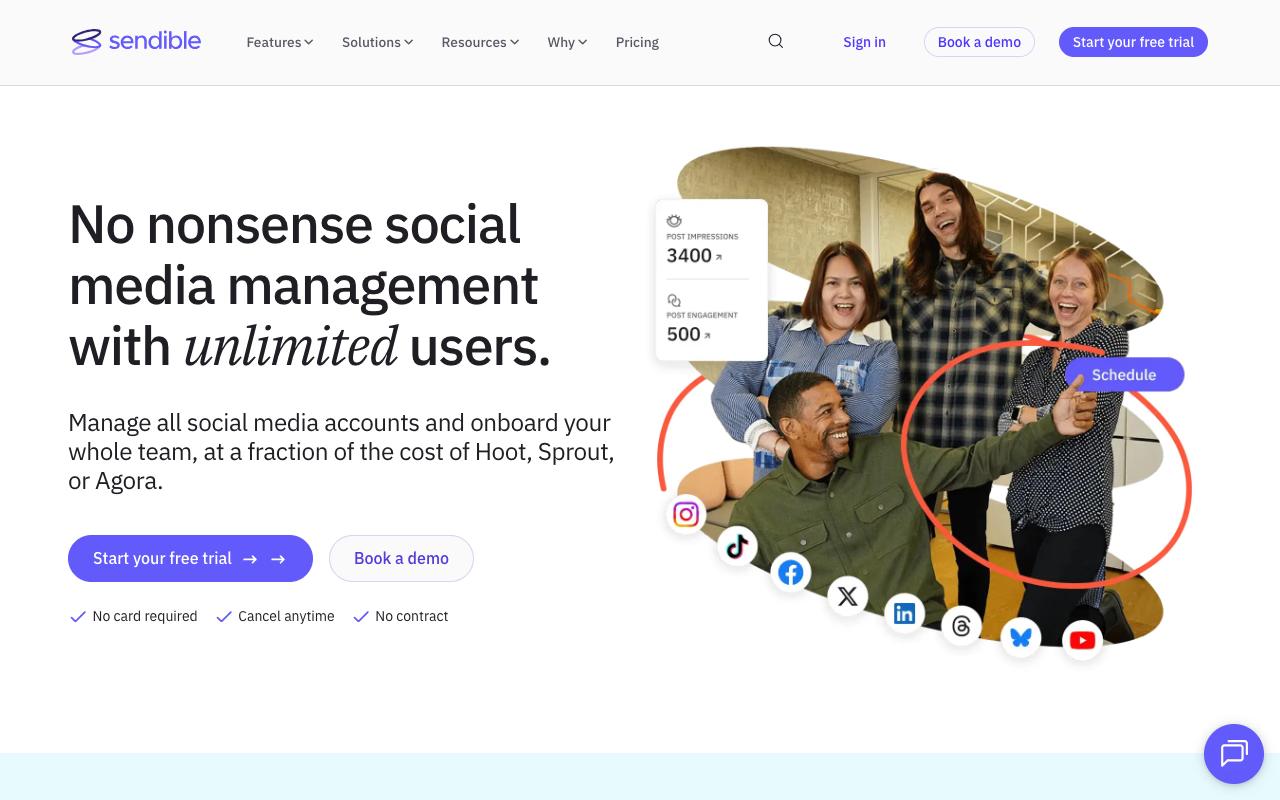Screen dimensions: 1280x800
Task: Expand the Resources dropdown menu
Action: pos(480,42)
